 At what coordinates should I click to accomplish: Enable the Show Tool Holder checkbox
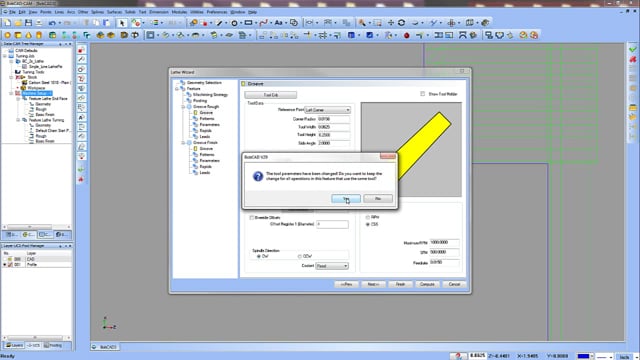423,94
